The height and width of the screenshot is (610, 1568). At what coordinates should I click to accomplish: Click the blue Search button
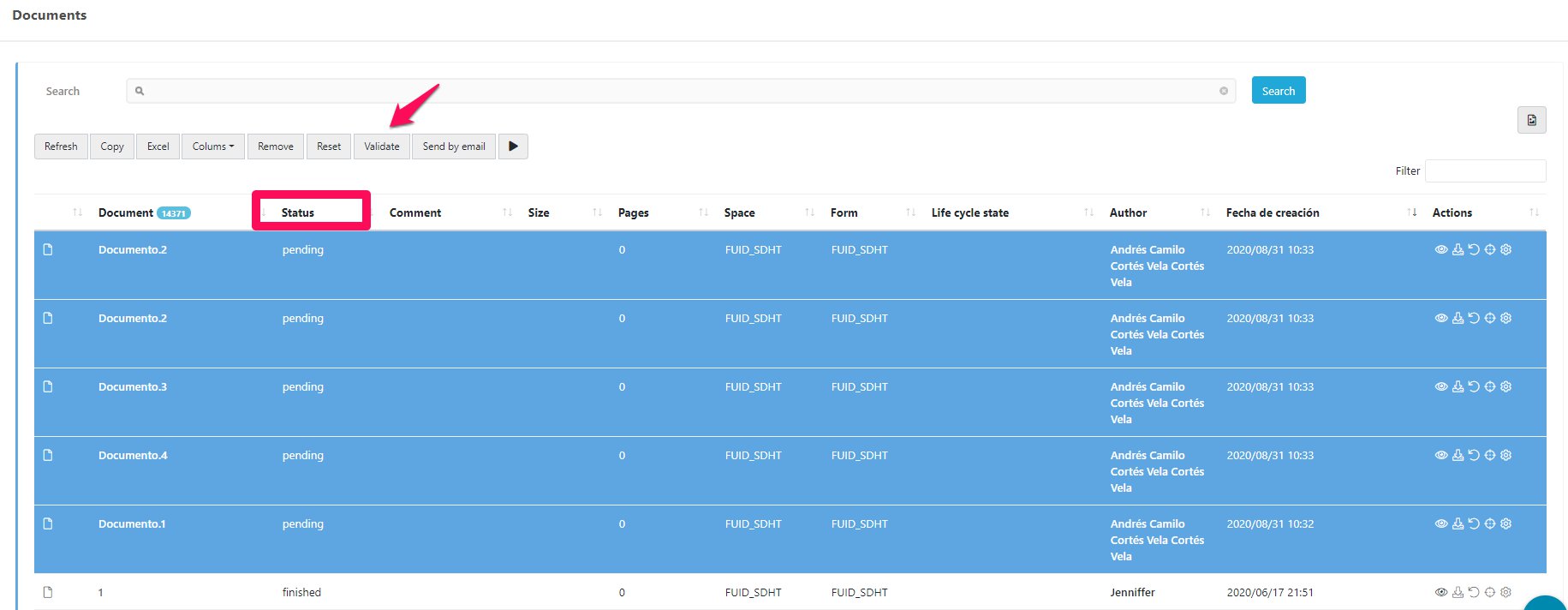(x=1278, y=91)
